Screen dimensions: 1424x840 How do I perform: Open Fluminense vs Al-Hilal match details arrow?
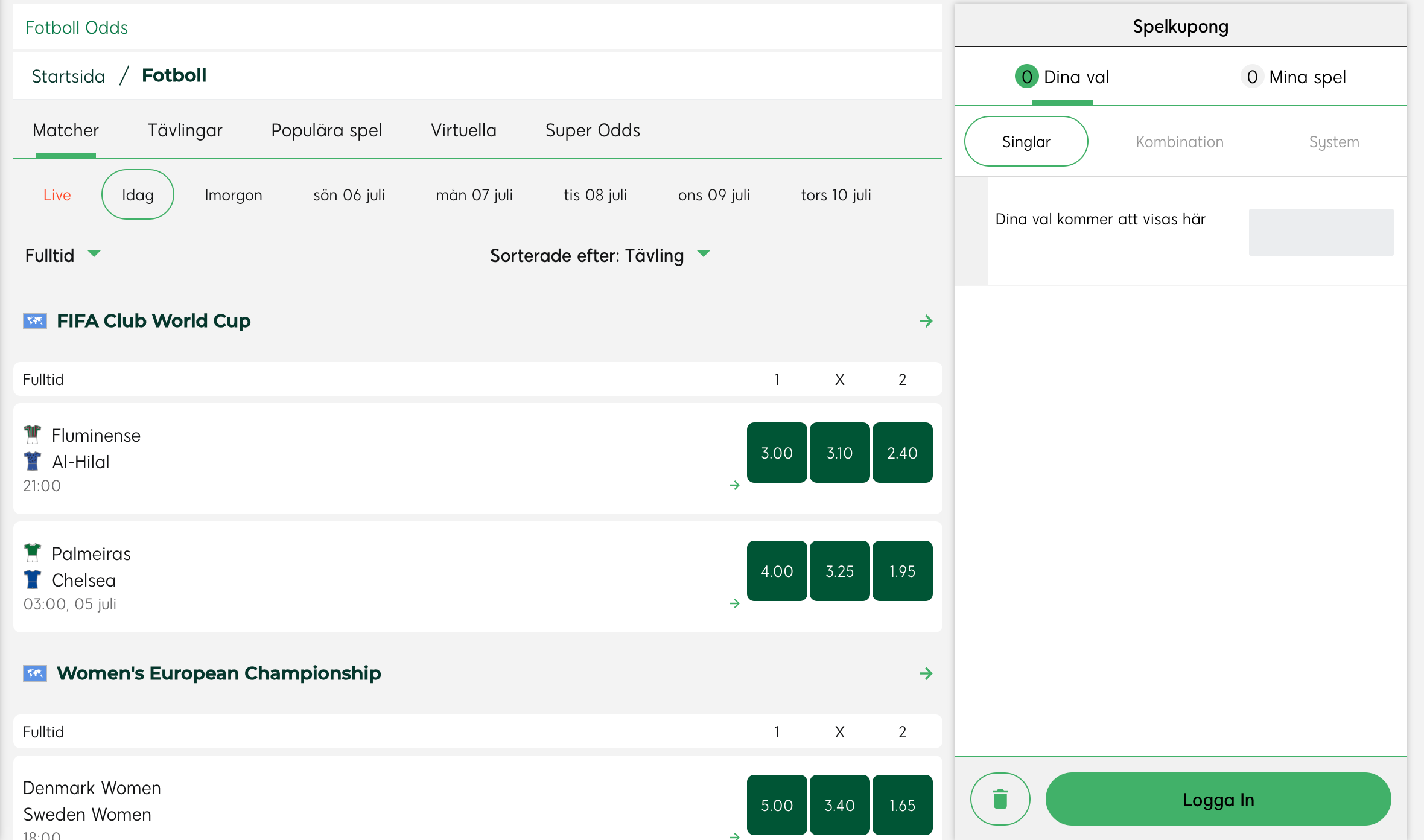click(x=734, y=485)
